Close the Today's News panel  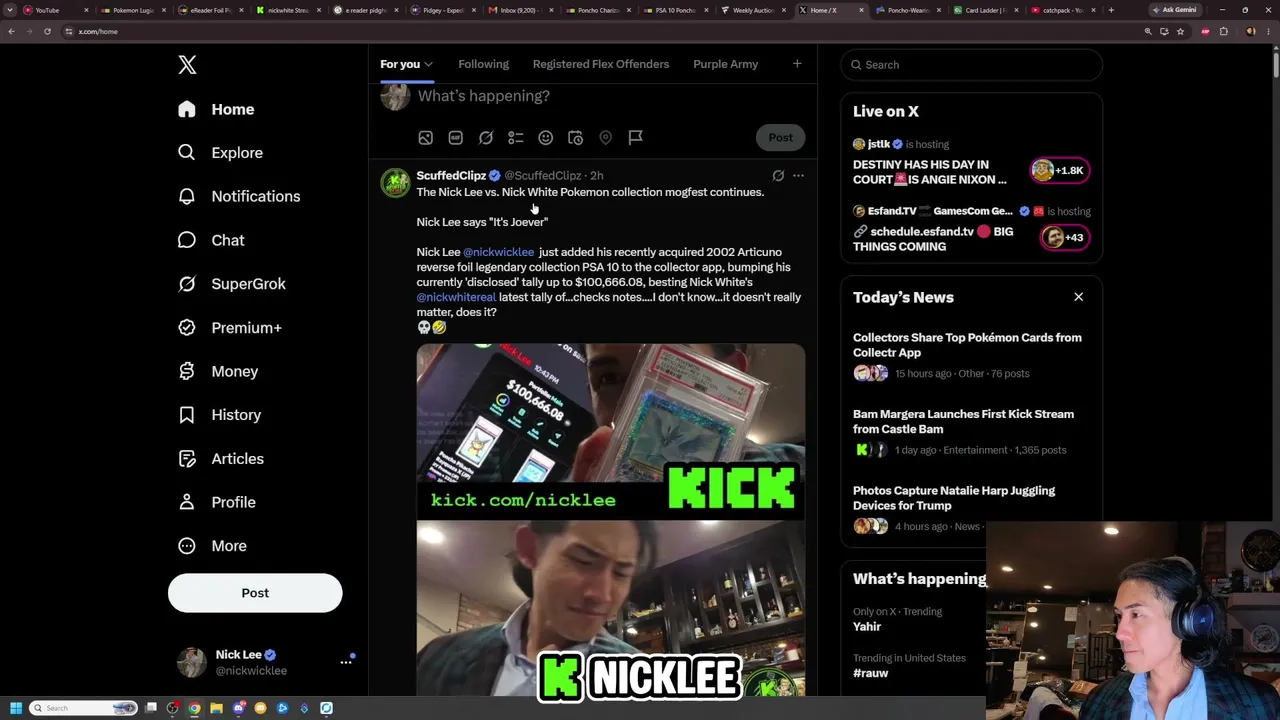point(1078,297)
